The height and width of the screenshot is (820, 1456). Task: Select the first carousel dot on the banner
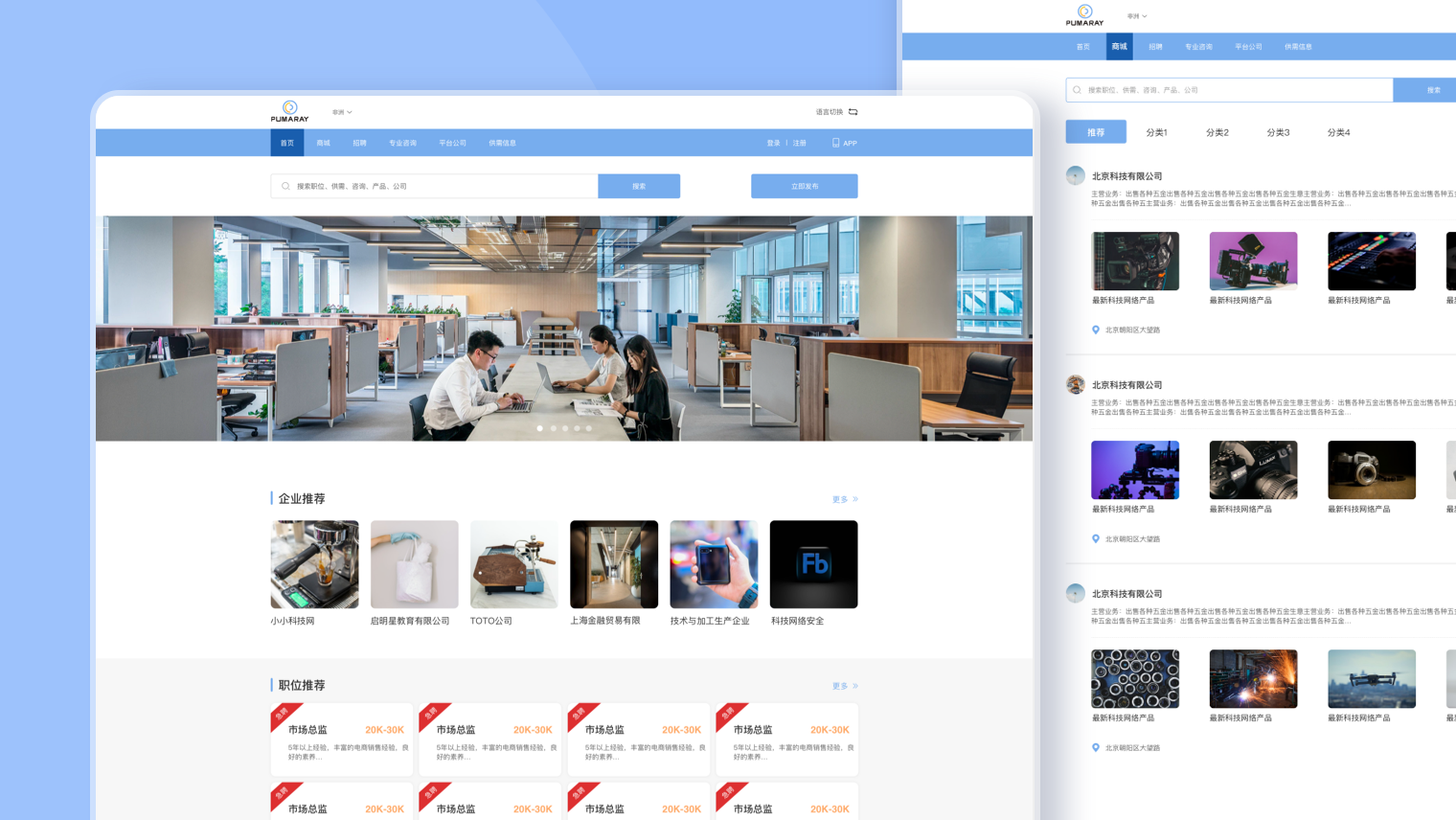[x=540, y=428]
